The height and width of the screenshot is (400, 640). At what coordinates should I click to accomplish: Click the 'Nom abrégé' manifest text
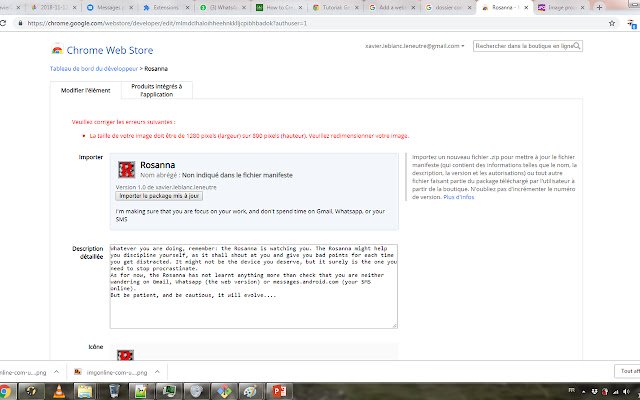coord(216,175)
